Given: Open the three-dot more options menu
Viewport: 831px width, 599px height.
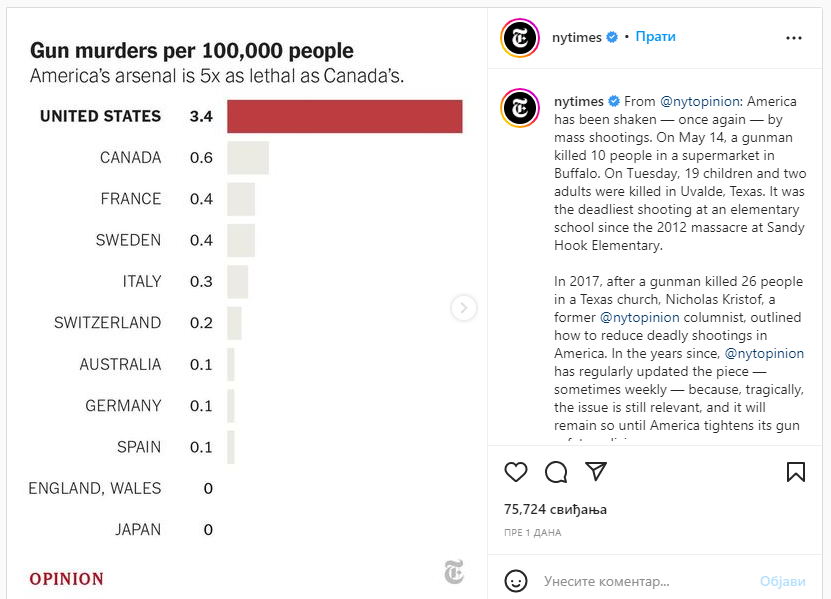Looking at the screenshot, I should [794, 38].
